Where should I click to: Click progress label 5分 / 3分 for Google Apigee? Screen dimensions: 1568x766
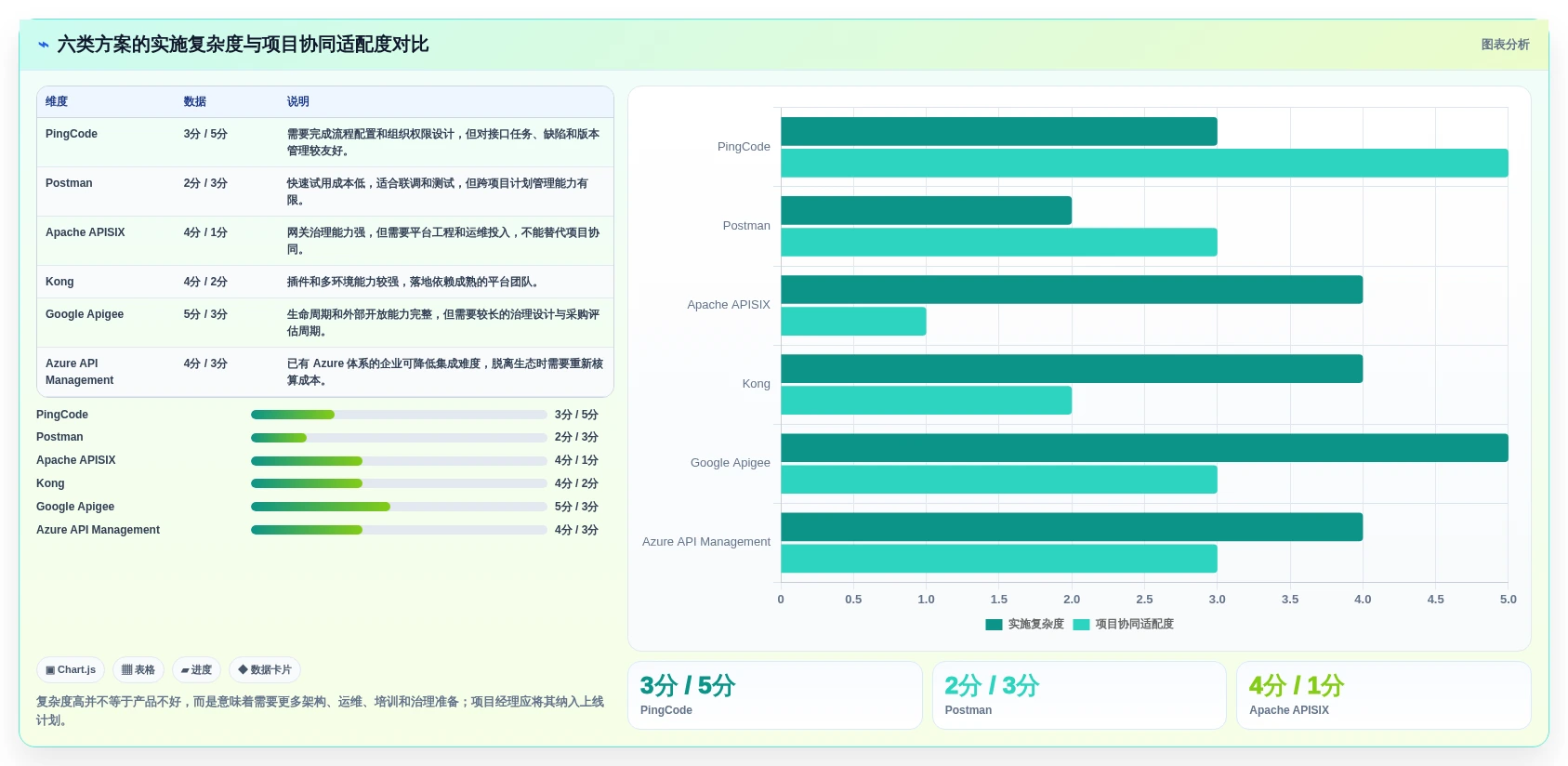(x=576, y=507)
